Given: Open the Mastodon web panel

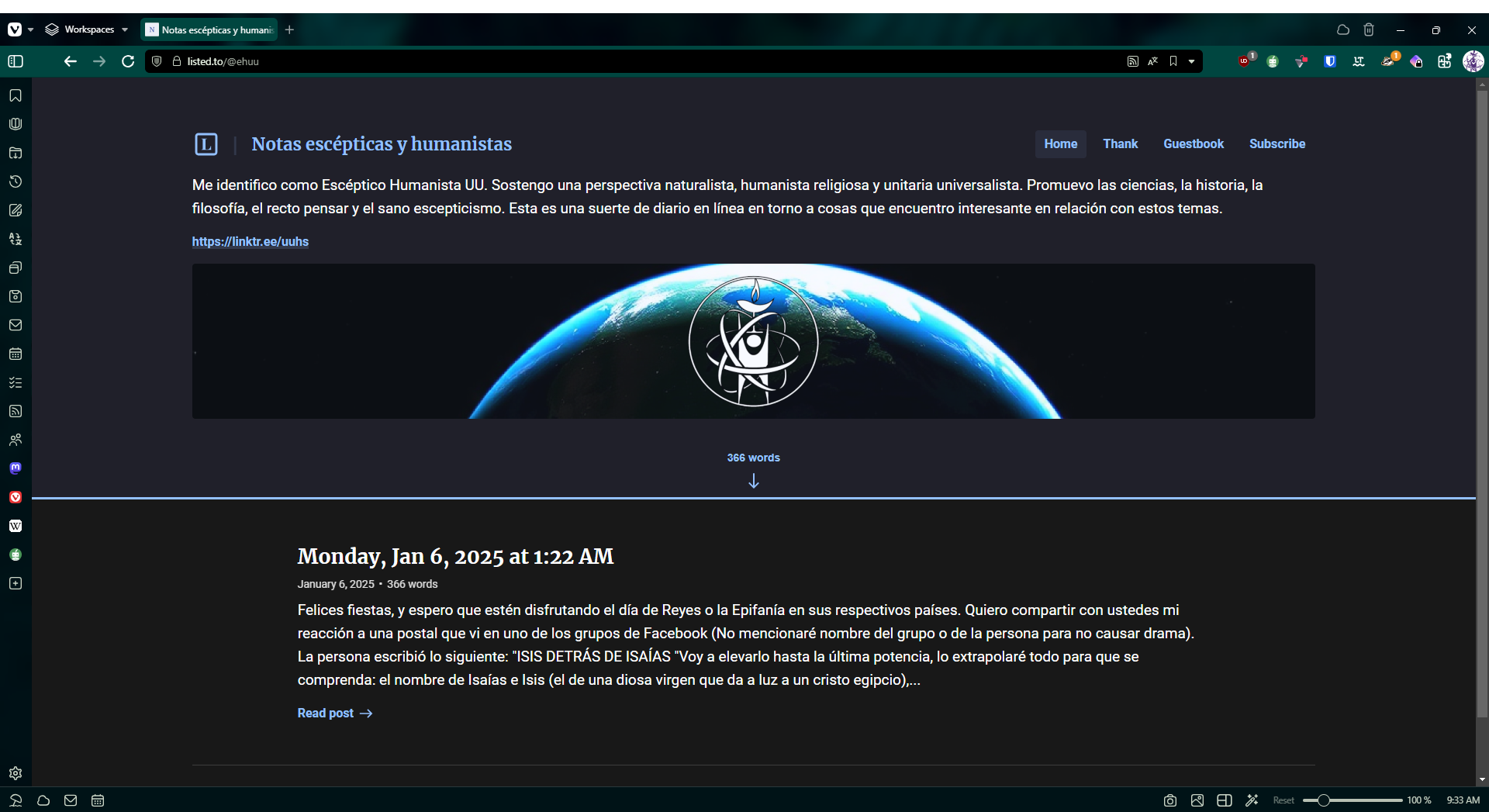Looking at the screenshot, I should coord(16,468).
